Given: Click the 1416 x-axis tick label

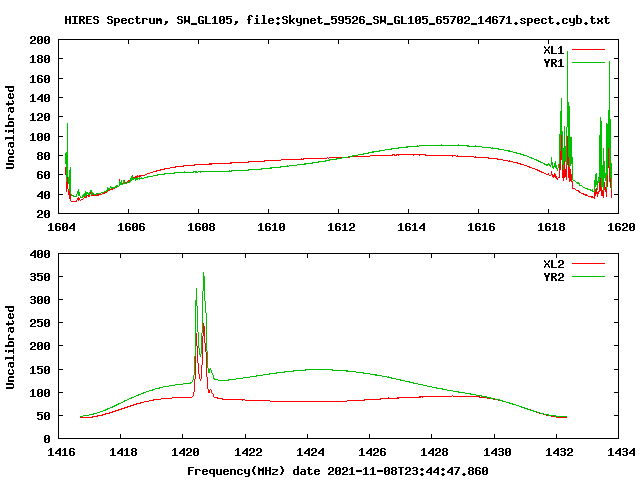Looking at the screenshot, I should tap(61, 452).
